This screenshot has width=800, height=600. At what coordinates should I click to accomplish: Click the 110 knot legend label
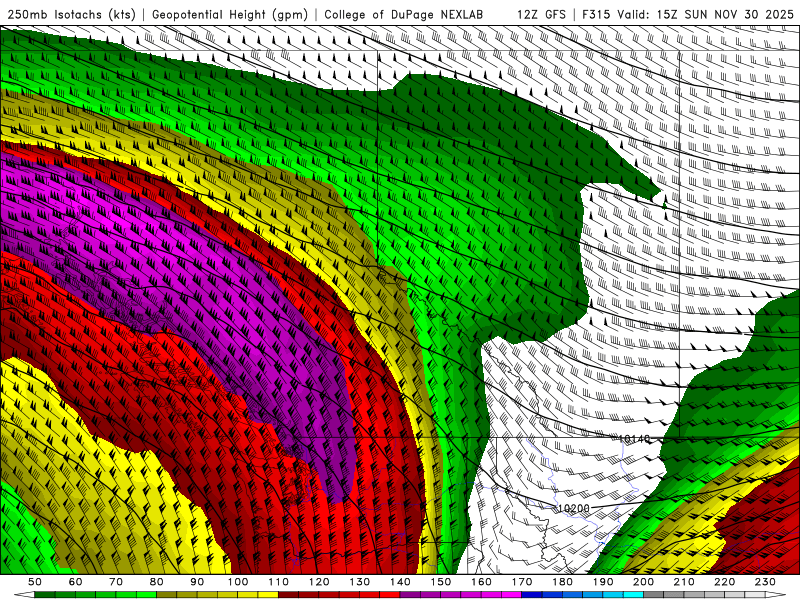pos(278,582)
